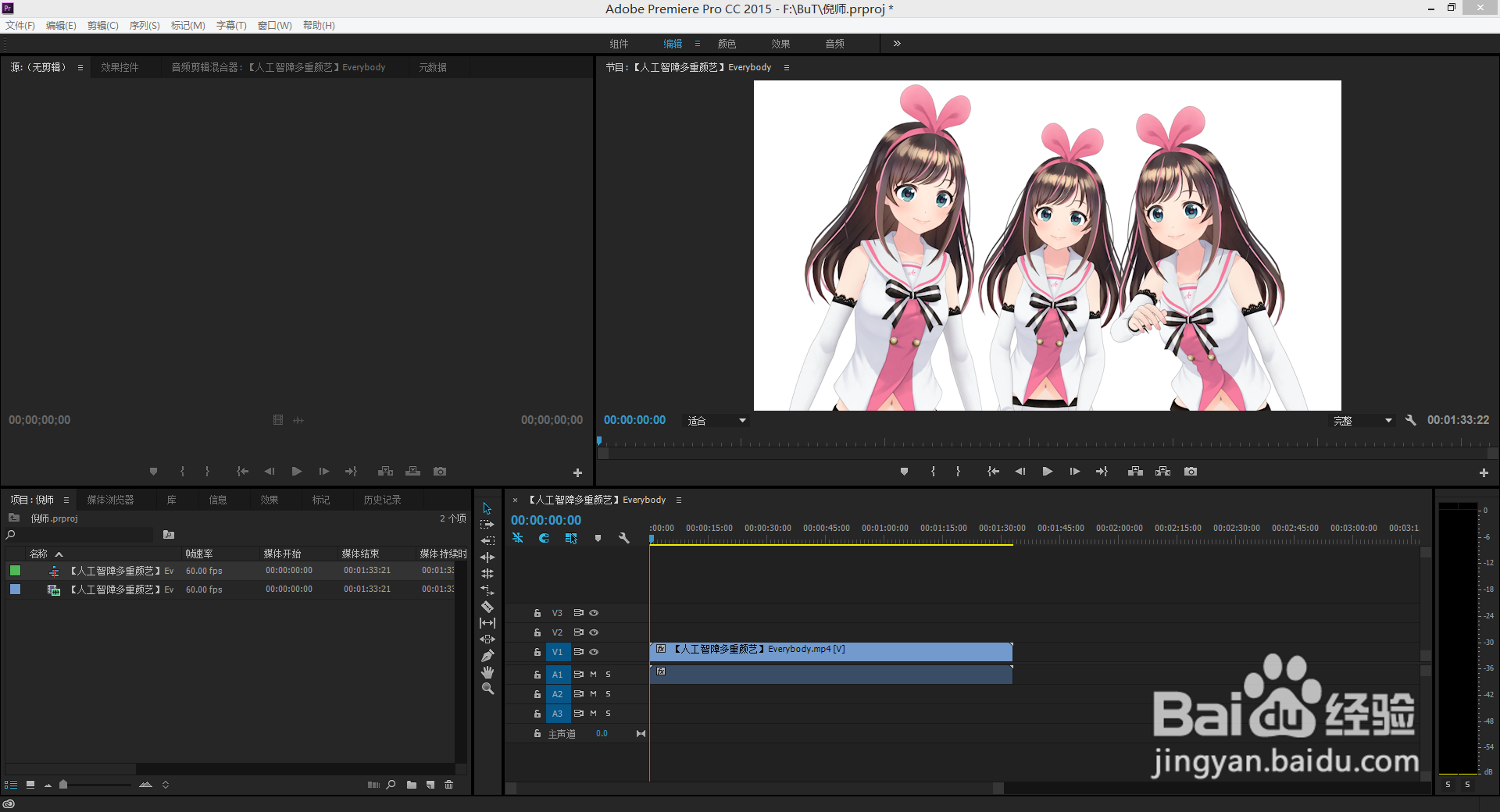Select the Track Select Forward tool
The height and width of the screenshot is (812, 1500).
[487, 525]
